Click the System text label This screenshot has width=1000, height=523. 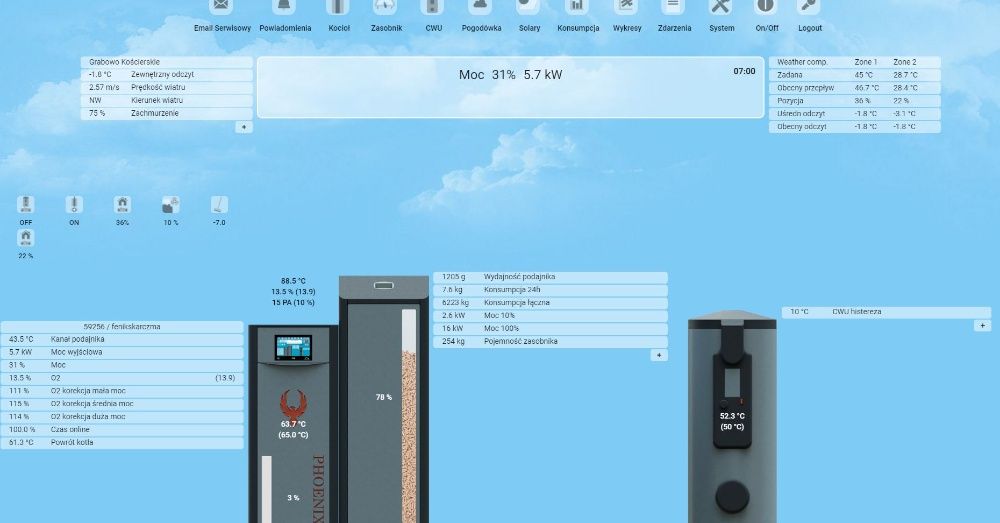(x=721, y=28)
